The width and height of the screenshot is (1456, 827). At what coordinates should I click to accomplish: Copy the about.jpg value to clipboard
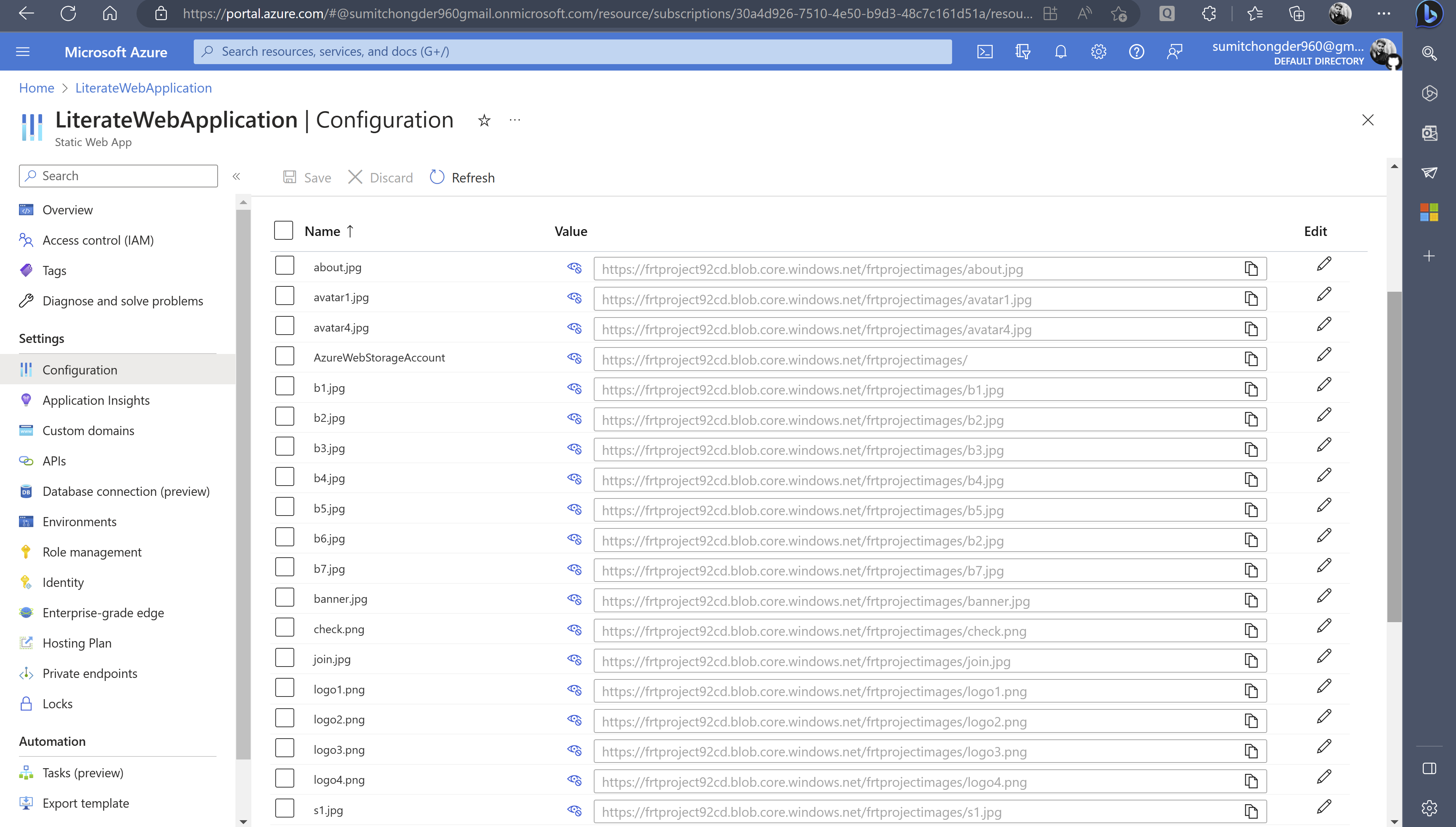click(1251, 268)
